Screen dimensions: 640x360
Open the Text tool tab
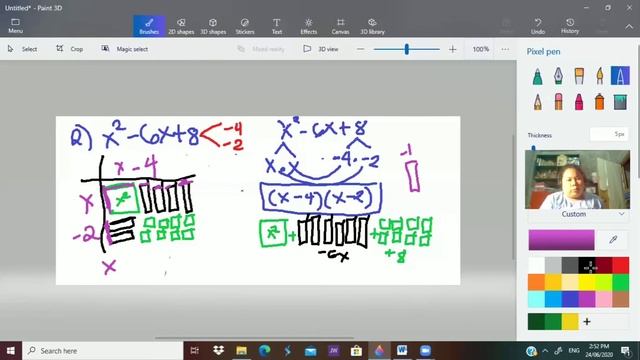tap(277, 26)
